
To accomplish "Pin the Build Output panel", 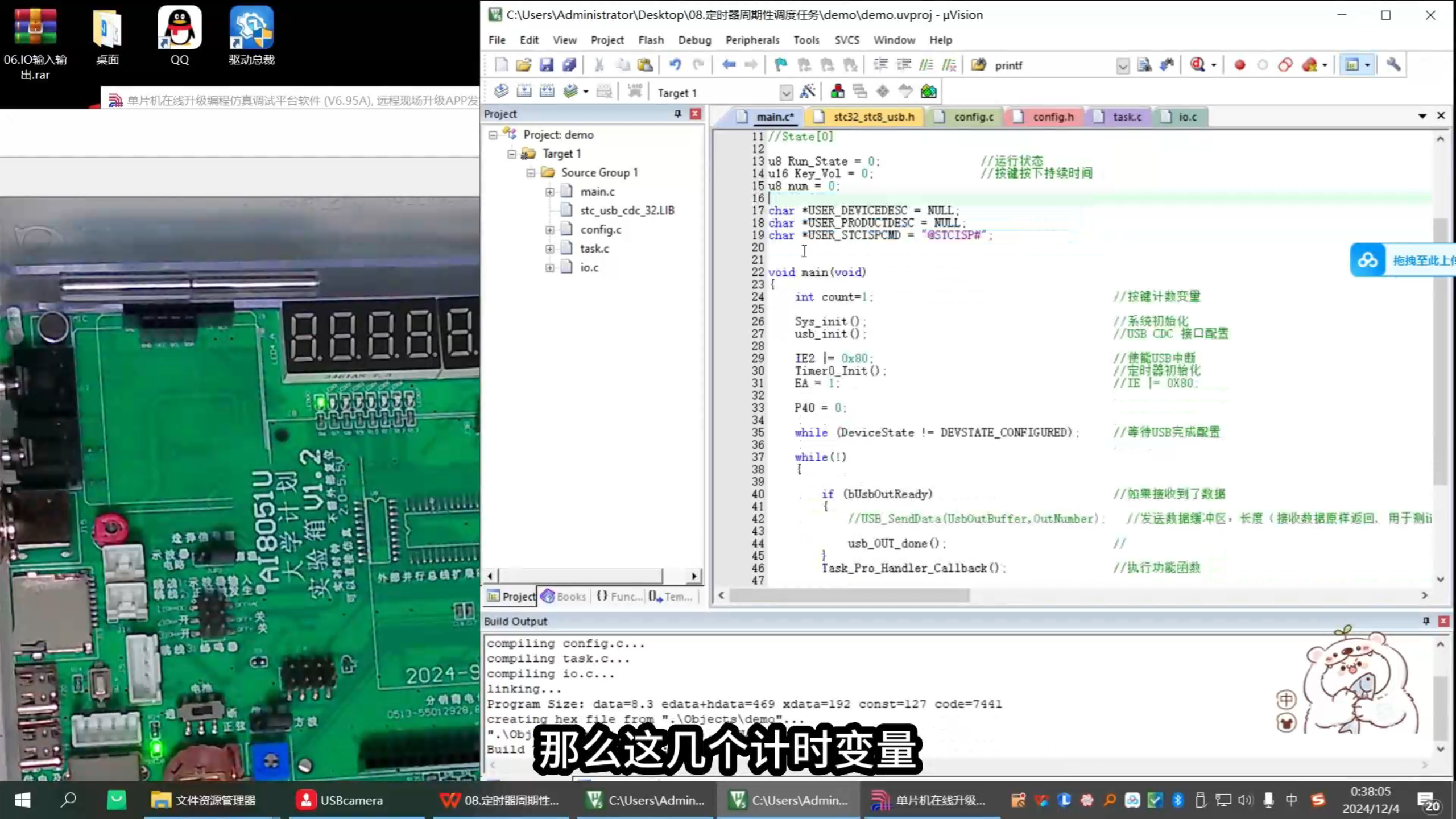I will [x=1426, y=621].
